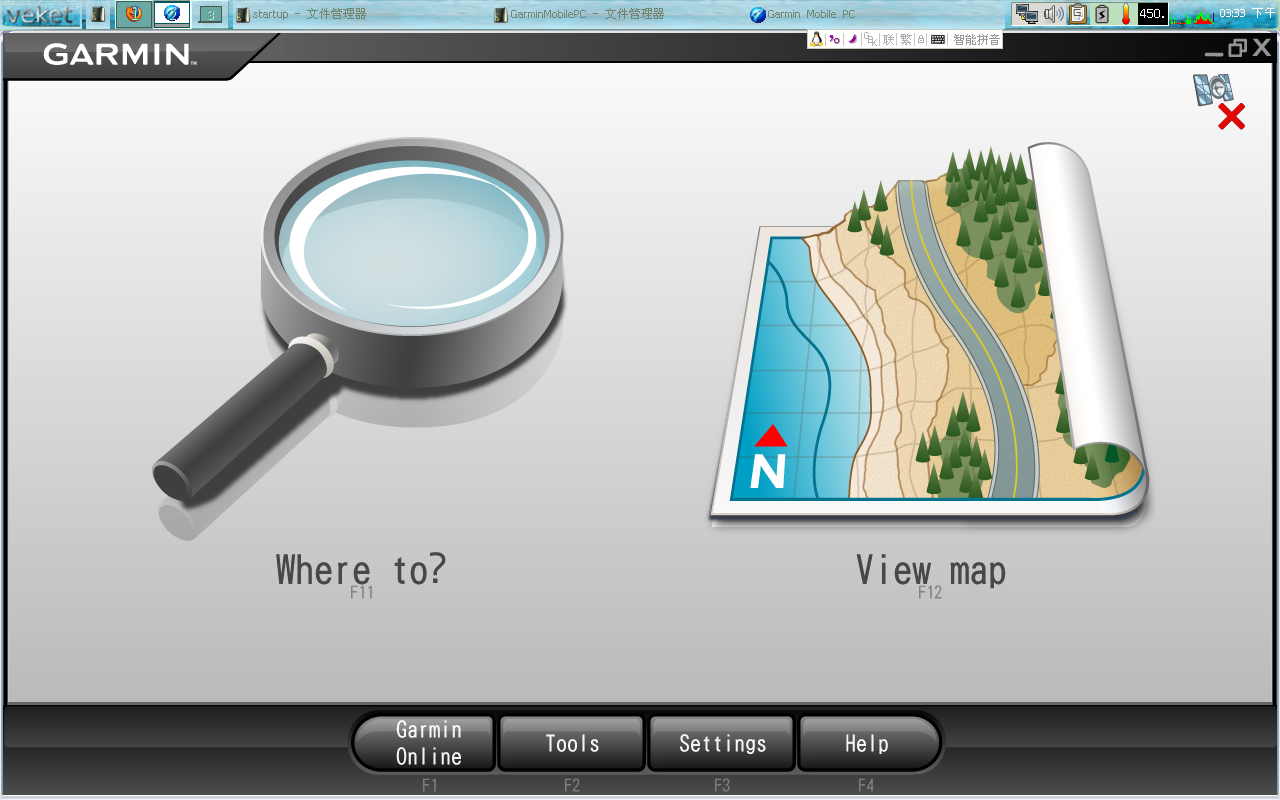Open the network connection tray icon
1280x800 pixels.
click(1026, 14)
